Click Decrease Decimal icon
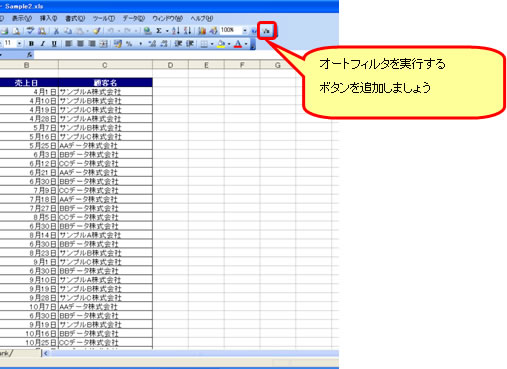507x369 pixels. pos(164,44)
